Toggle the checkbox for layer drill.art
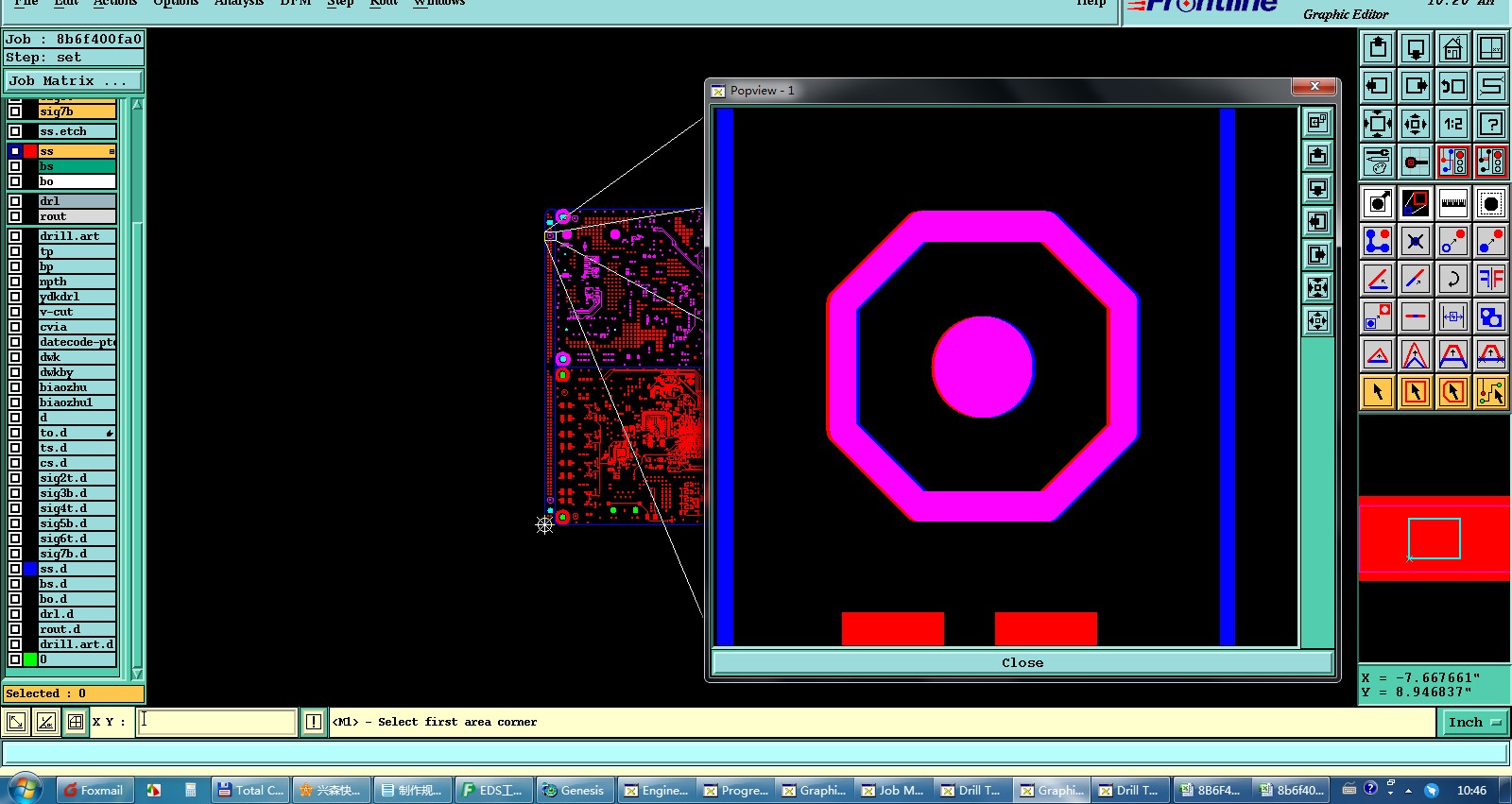1512x804 pixels. click(x=15, y=236)
